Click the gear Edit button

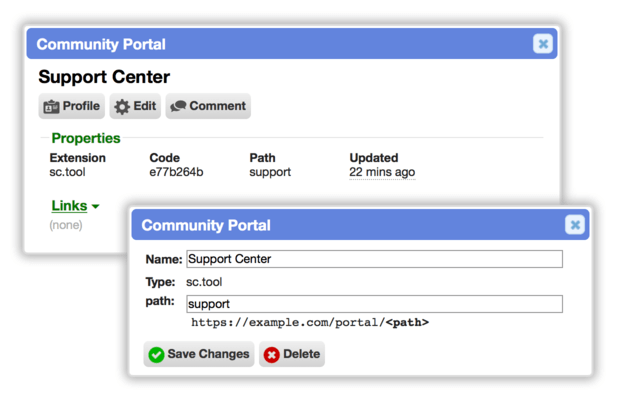pyautogui.click(x=135, y=106)
